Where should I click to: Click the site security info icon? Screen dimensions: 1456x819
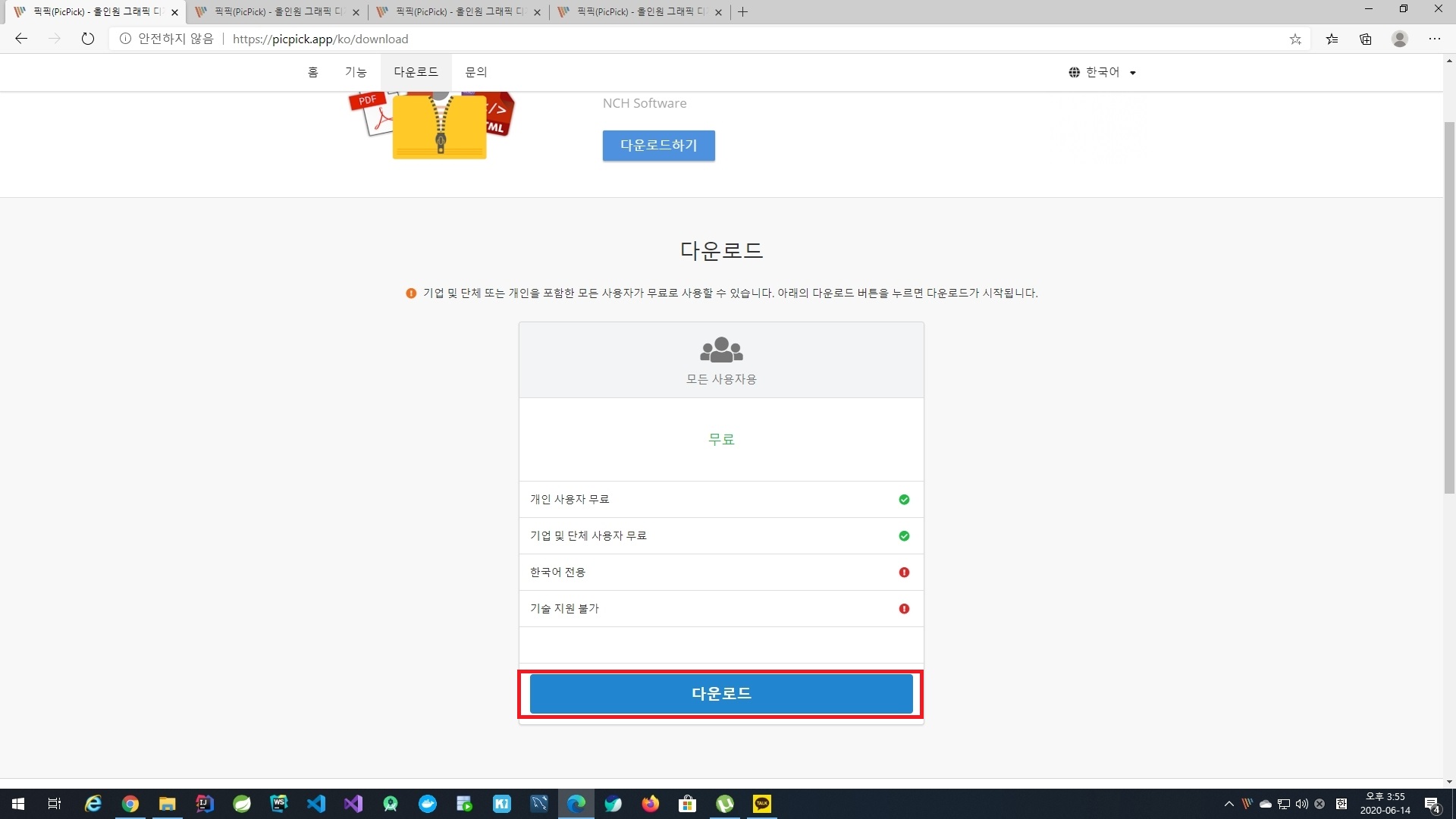pos(125,39)
